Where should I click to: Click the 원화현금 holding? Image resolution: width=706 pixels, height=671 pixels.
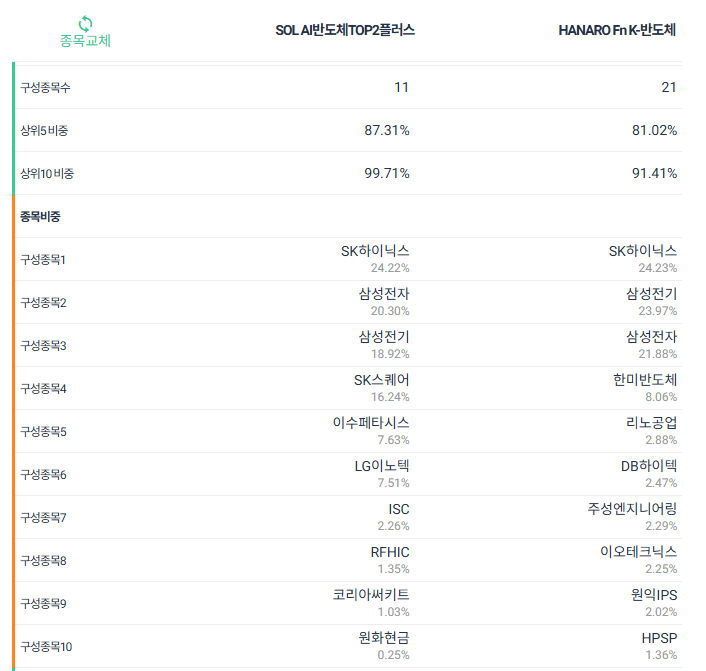[384, 638]
